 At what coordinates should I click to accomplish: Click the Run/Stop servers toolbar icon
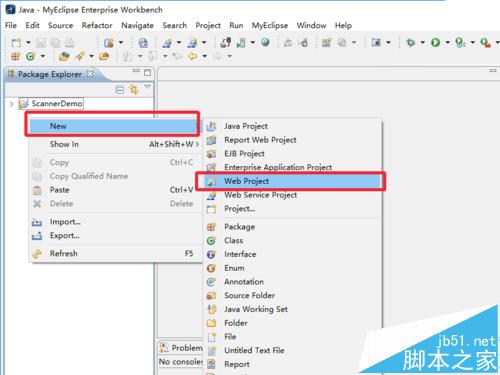pos(241,42)
